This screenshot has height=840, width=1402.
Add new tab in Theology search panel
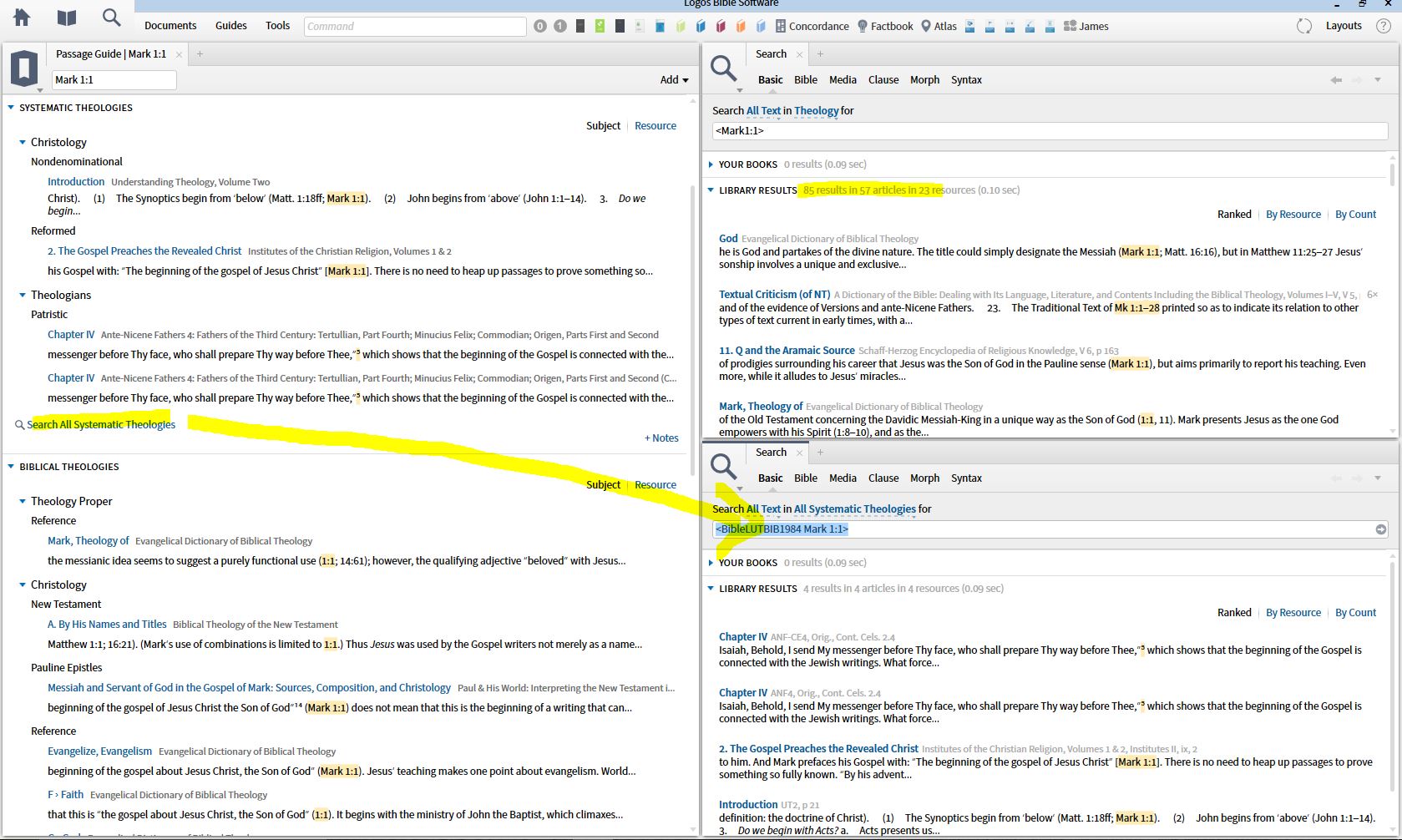(x=820, y=54)
